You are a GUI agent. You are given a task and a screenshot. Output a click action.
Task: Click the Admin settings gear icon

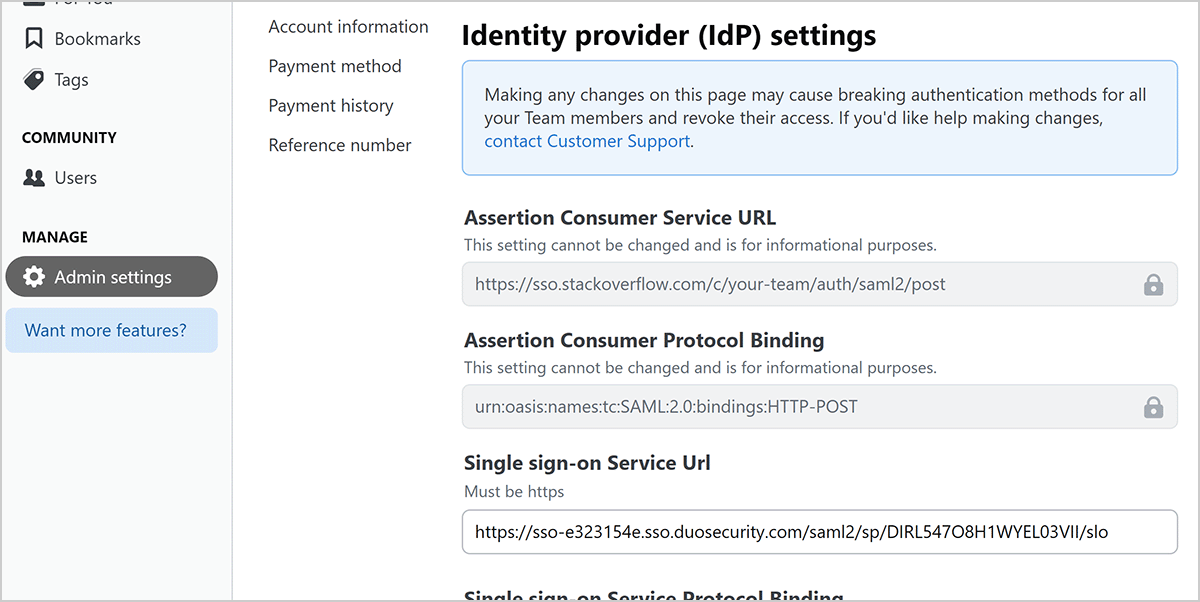click(x=34, y=277)
